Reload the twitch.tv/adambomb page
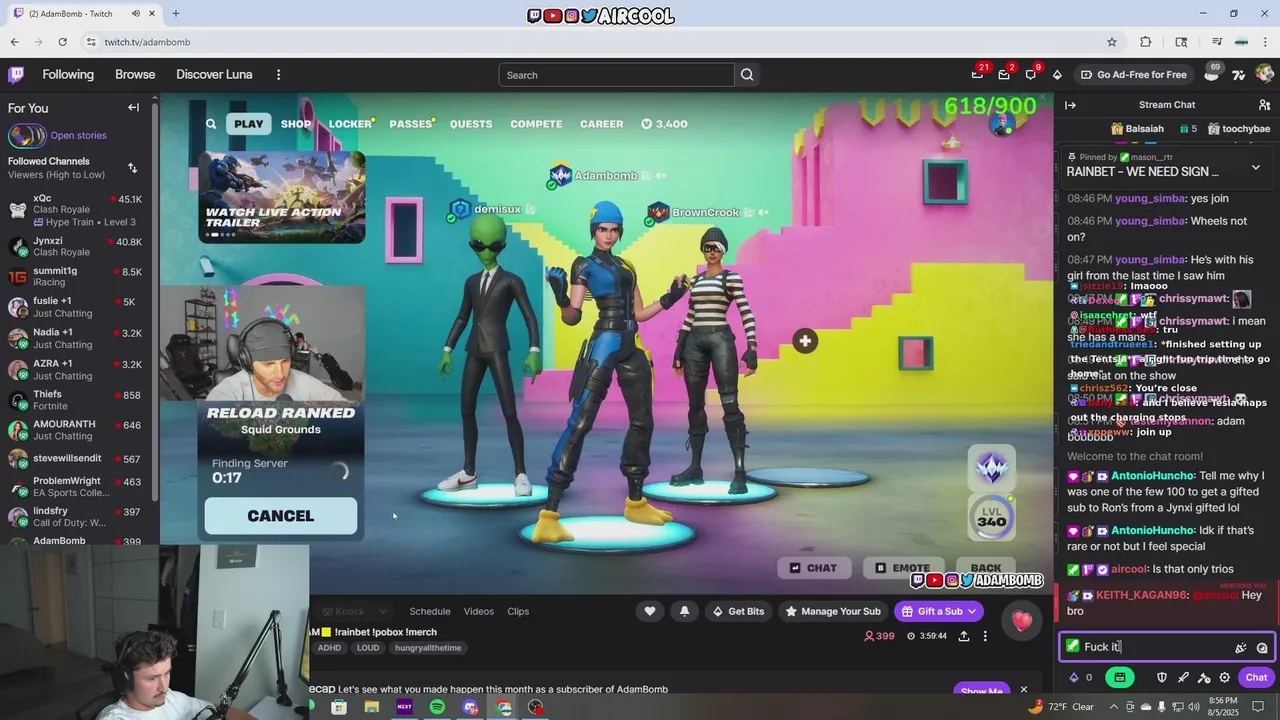 point(62,42)
